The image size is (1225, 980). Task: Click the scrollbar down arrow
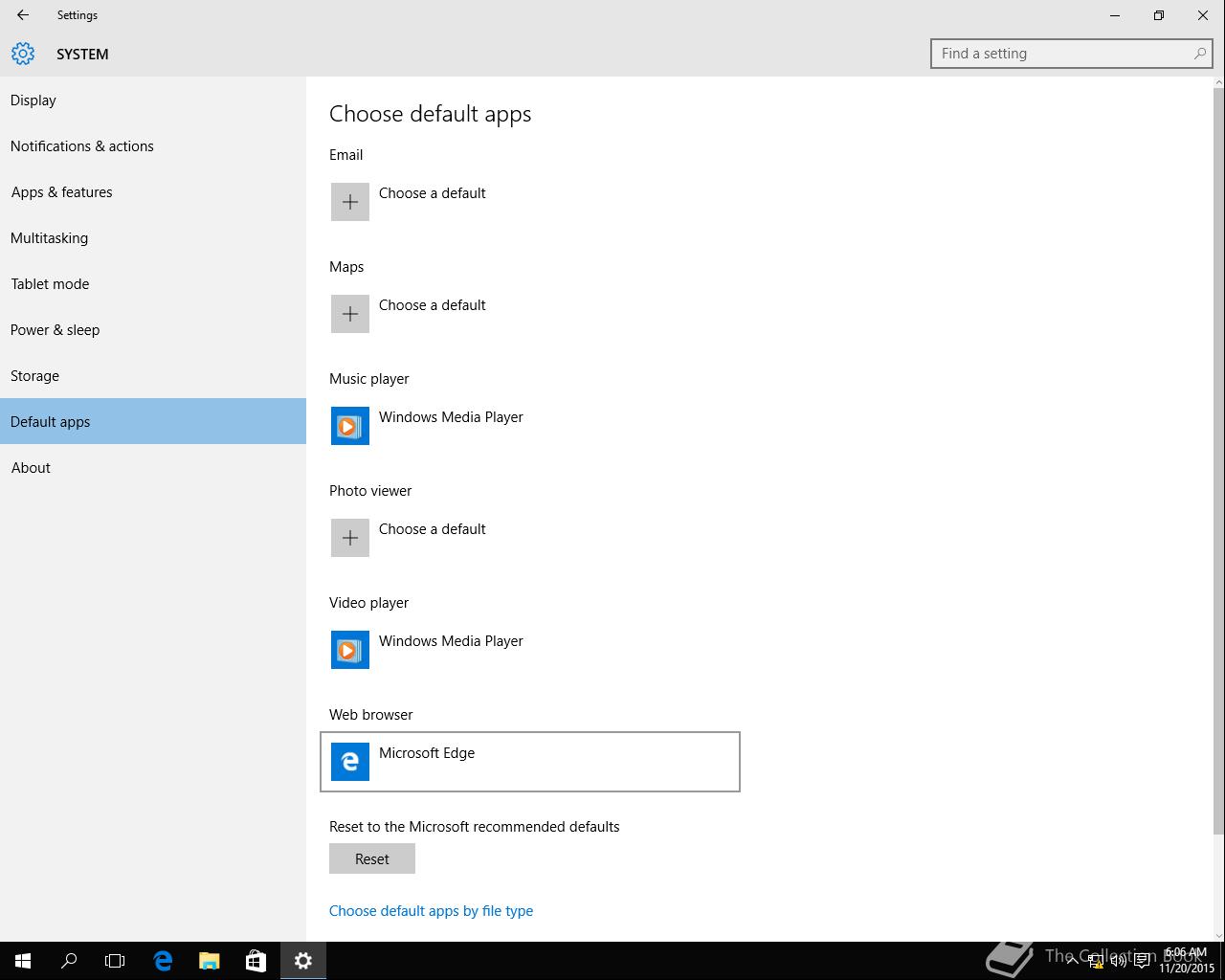pyautogui.click(x=1218, y=935)
